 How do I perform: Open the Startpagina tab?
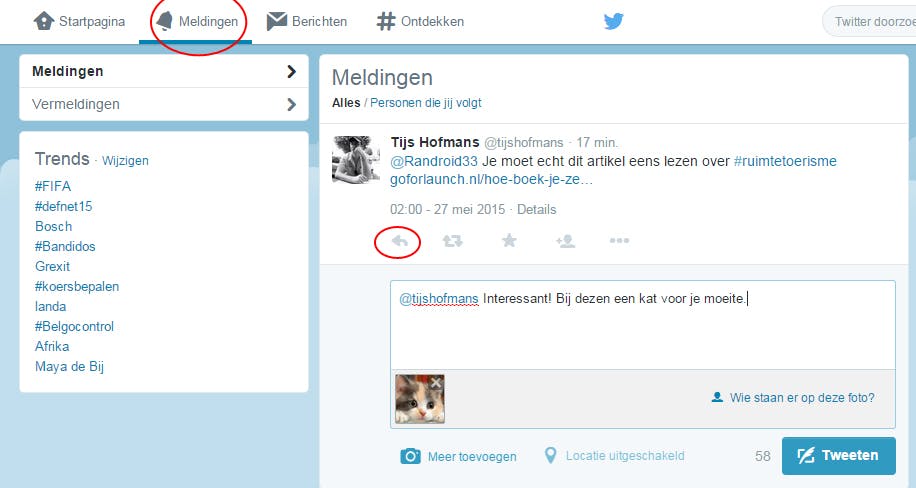79,22
